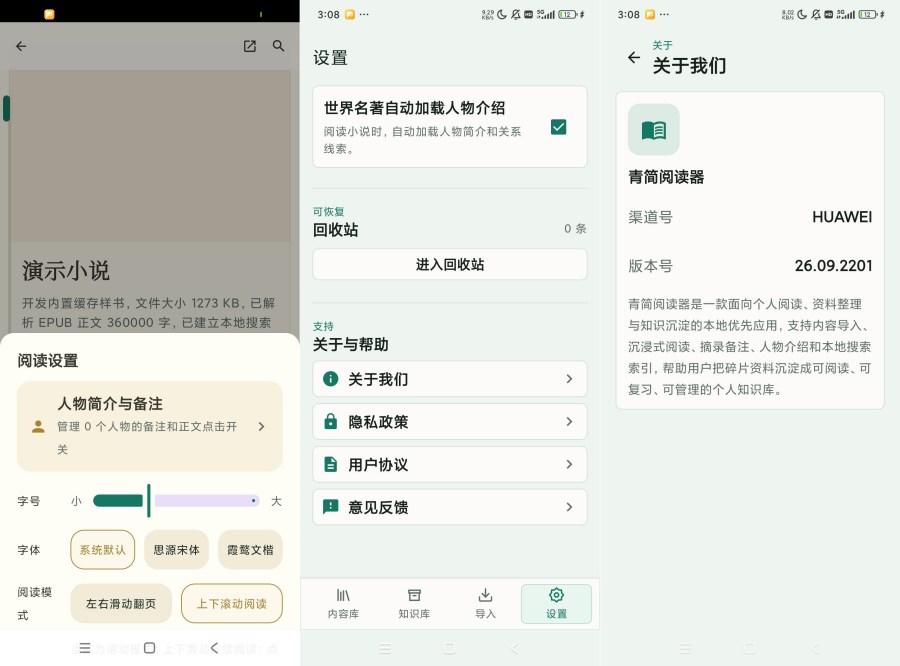
Task: Tap the muted bell icon in right status bar
Action: [x=816, y=15]
